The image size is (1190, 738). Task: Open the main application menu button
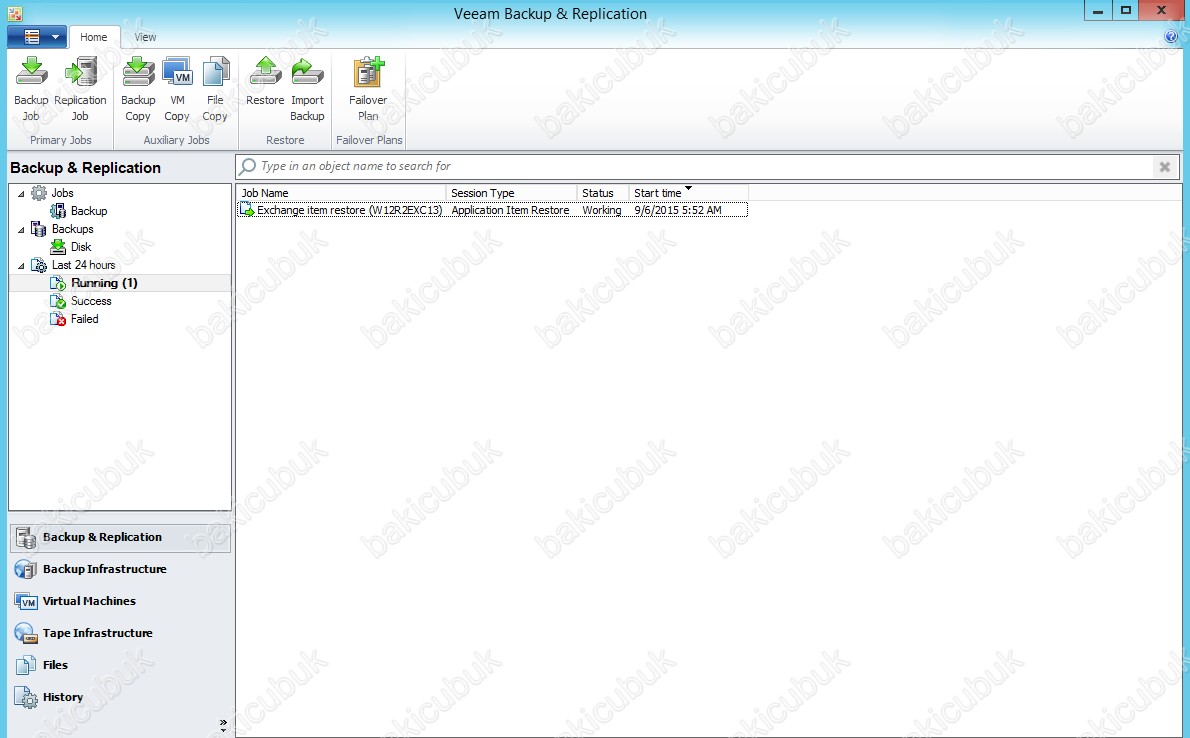click(x=37, y=36)
